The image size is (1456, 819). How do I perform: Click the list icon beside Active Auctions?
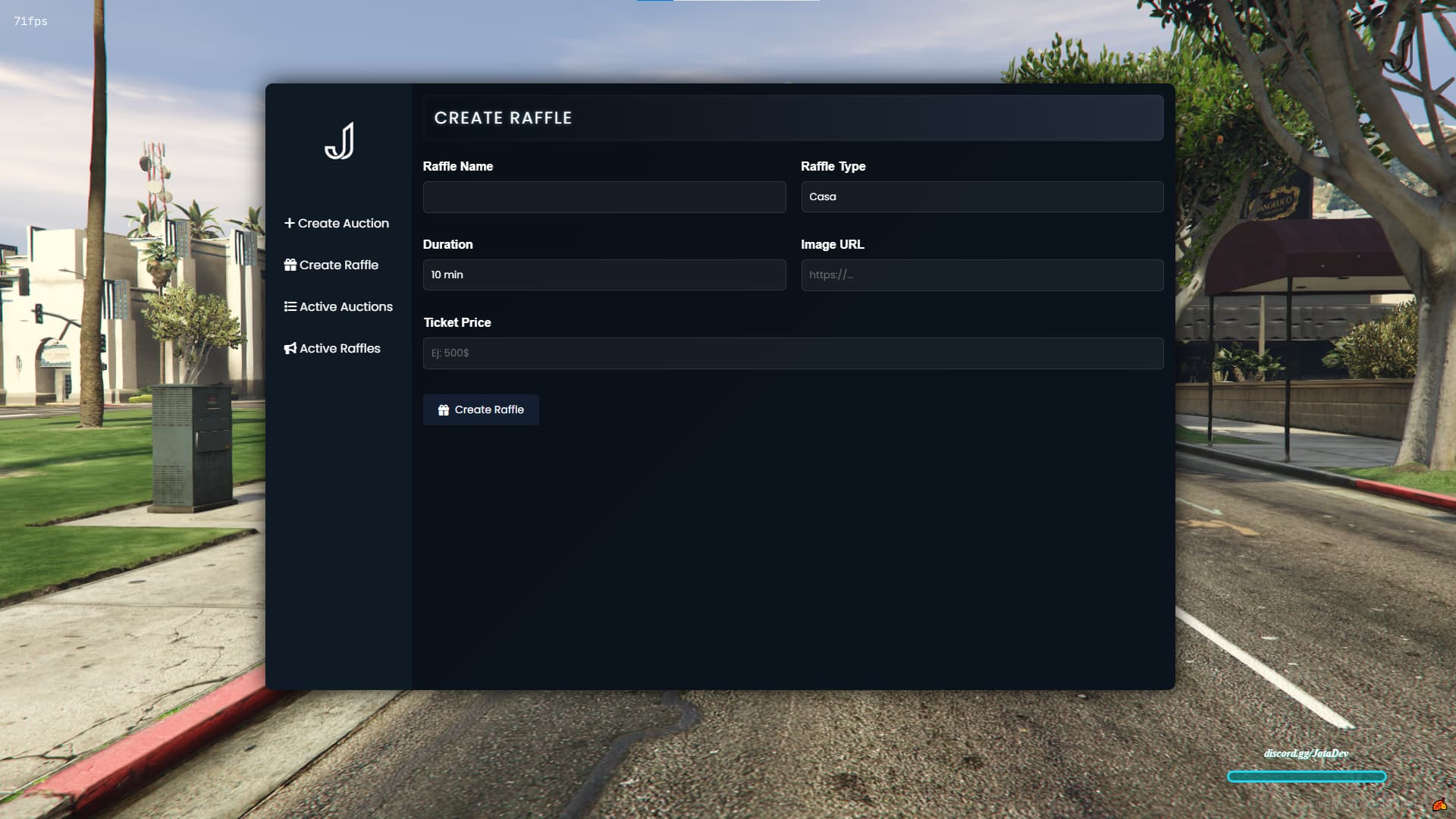coord(290,306)
